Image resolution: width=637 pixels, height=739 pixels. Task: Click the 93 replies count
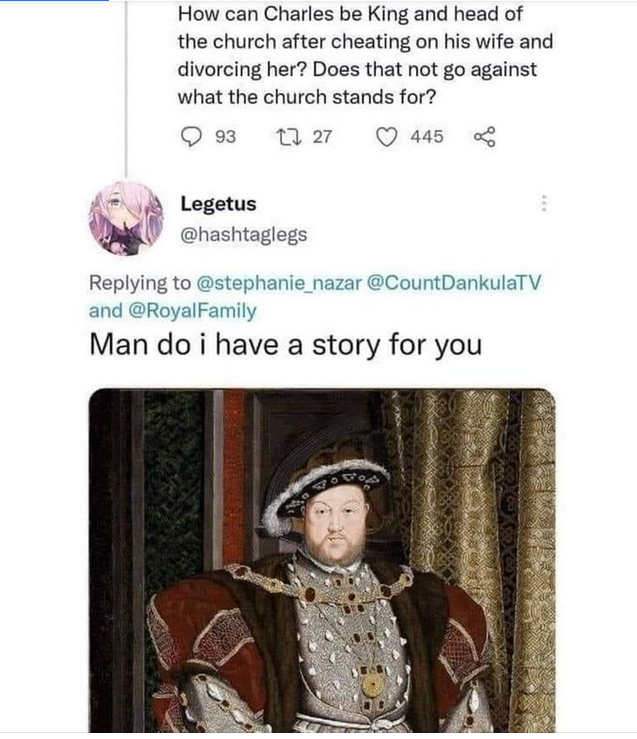coord(225,137)
